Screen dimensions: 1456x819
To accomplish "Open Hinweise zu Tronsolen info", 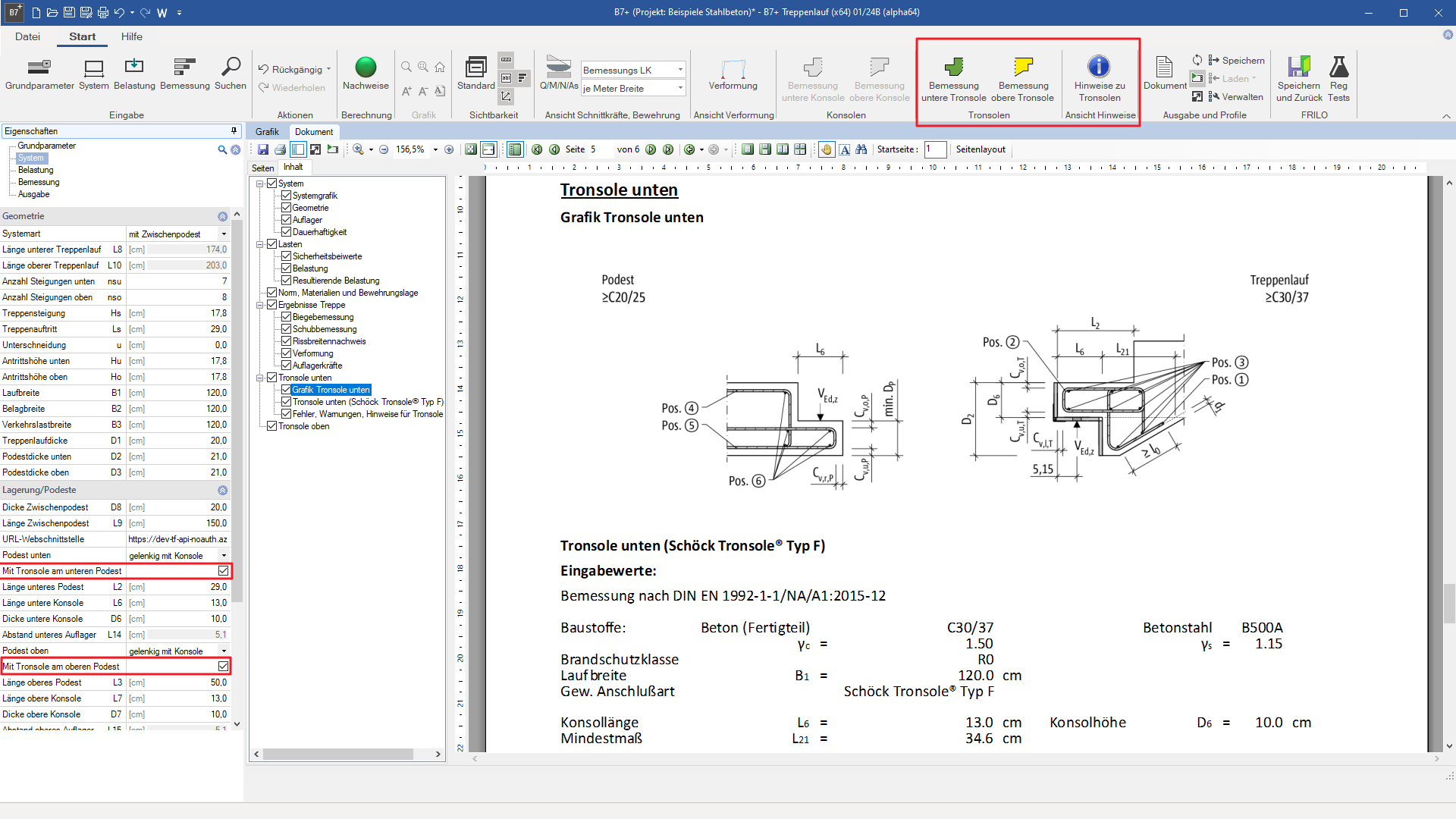I will click(1100, 79).
